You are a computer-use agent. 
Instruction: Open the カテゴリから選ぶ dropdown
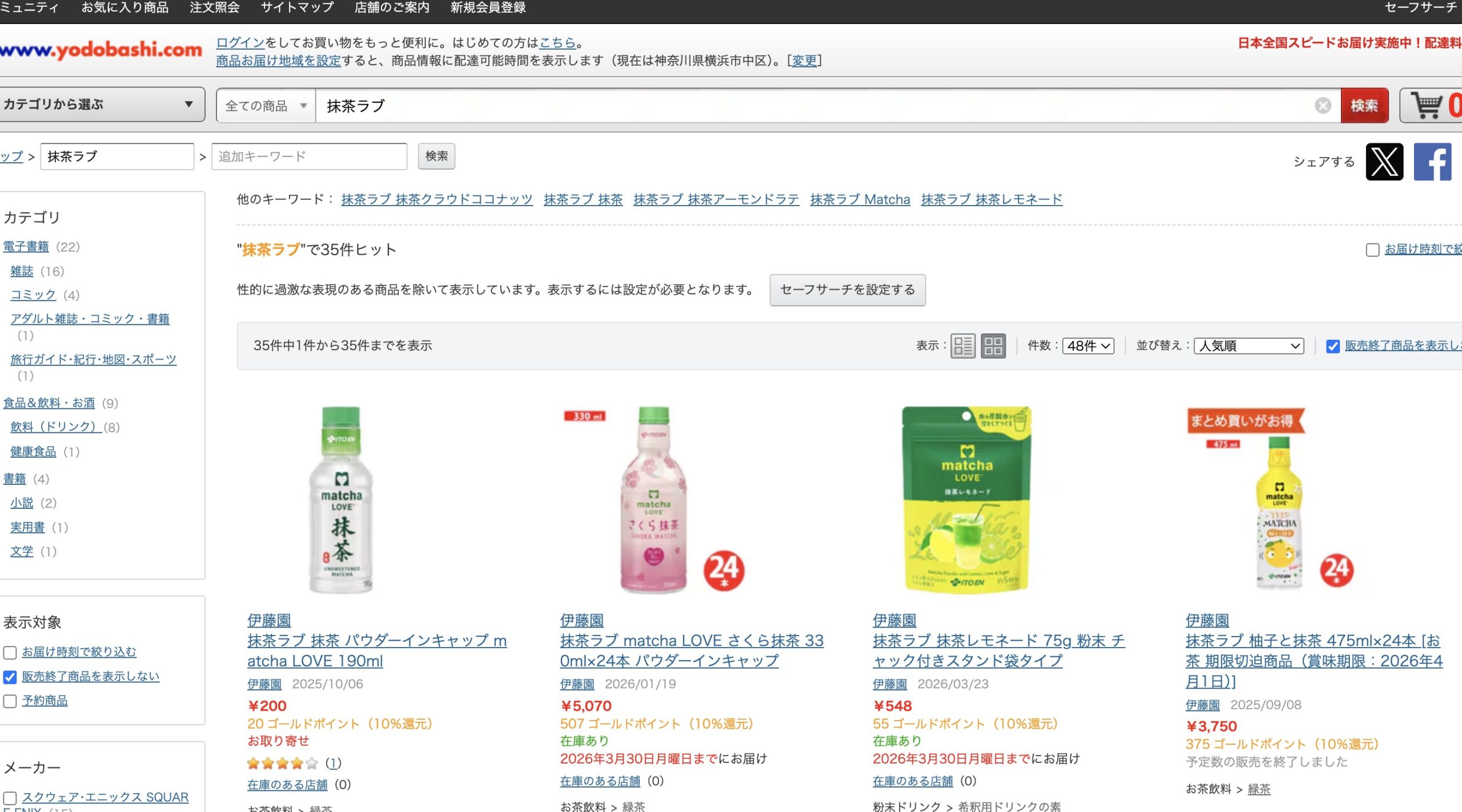[x=102, y=104]
